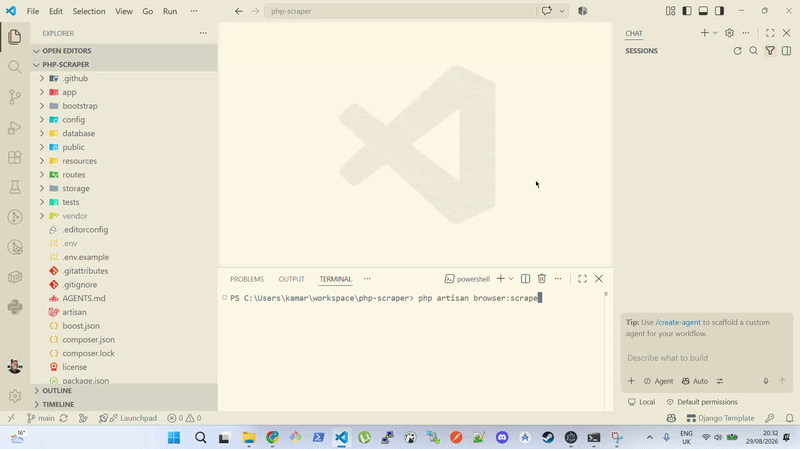This screenshot has height=449, width=800.
Task: Expand the .github folder
Action: pyautogui.click(x=124, y=78)
